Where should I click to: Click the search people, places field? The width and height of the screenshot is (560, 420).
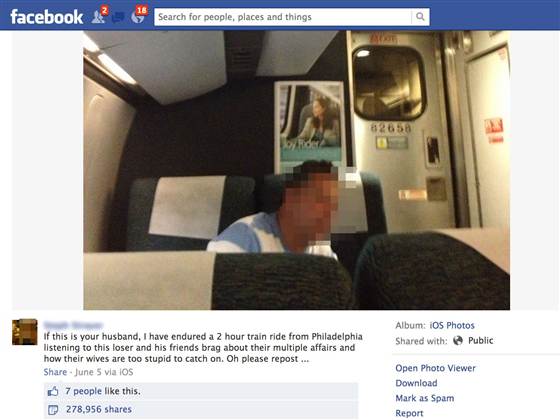283,17
